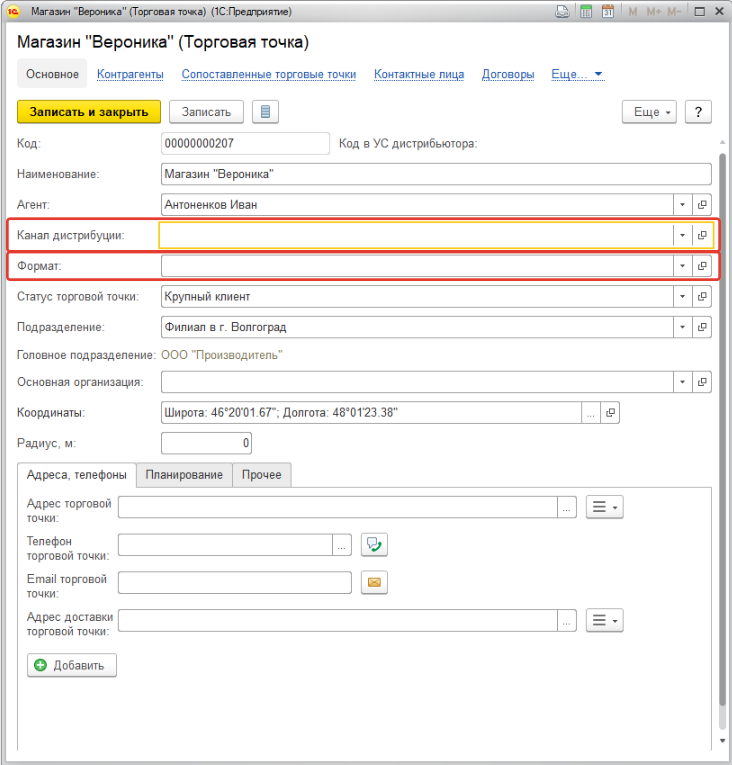
Task: Open the Контактные лица link
Action: 419,74
